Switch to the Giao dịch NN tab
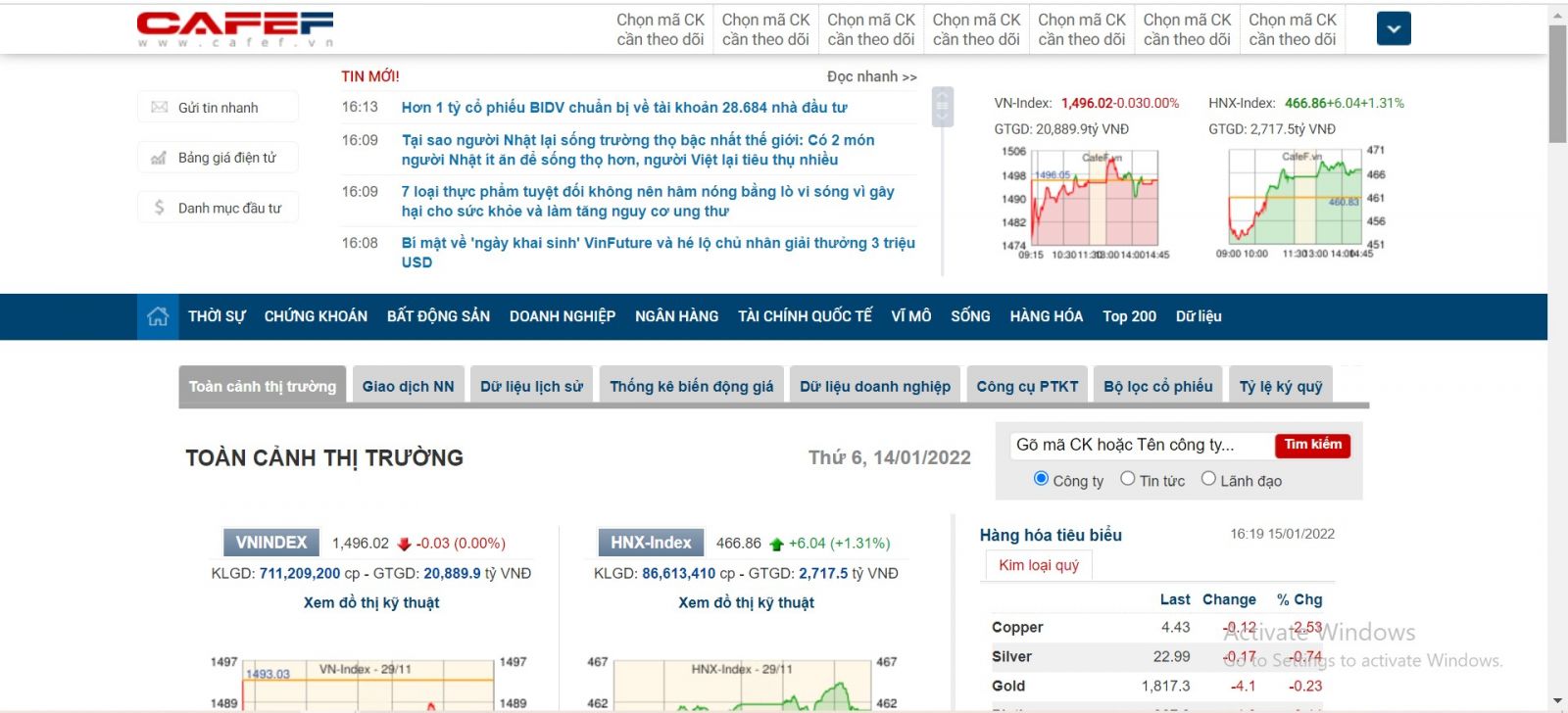 (409, 387)
